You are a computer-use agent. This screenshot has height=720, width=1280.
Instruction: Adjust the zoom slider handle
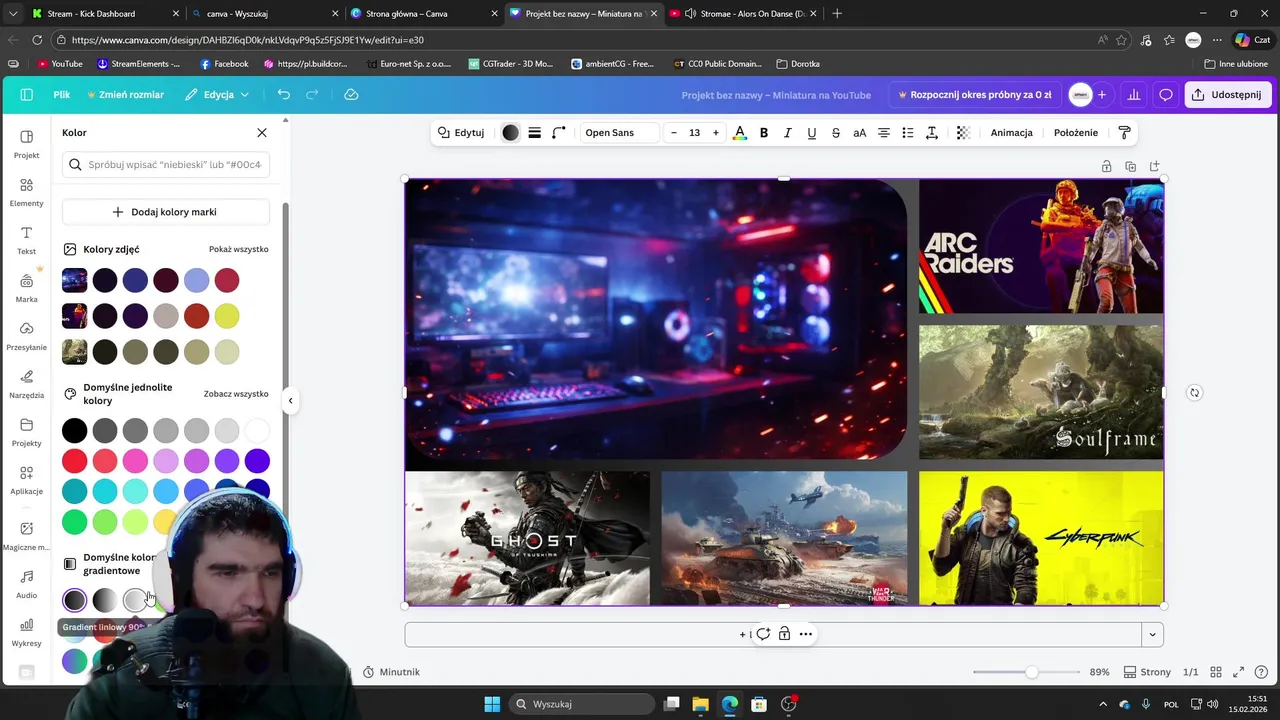click(x=1031, y=672)
